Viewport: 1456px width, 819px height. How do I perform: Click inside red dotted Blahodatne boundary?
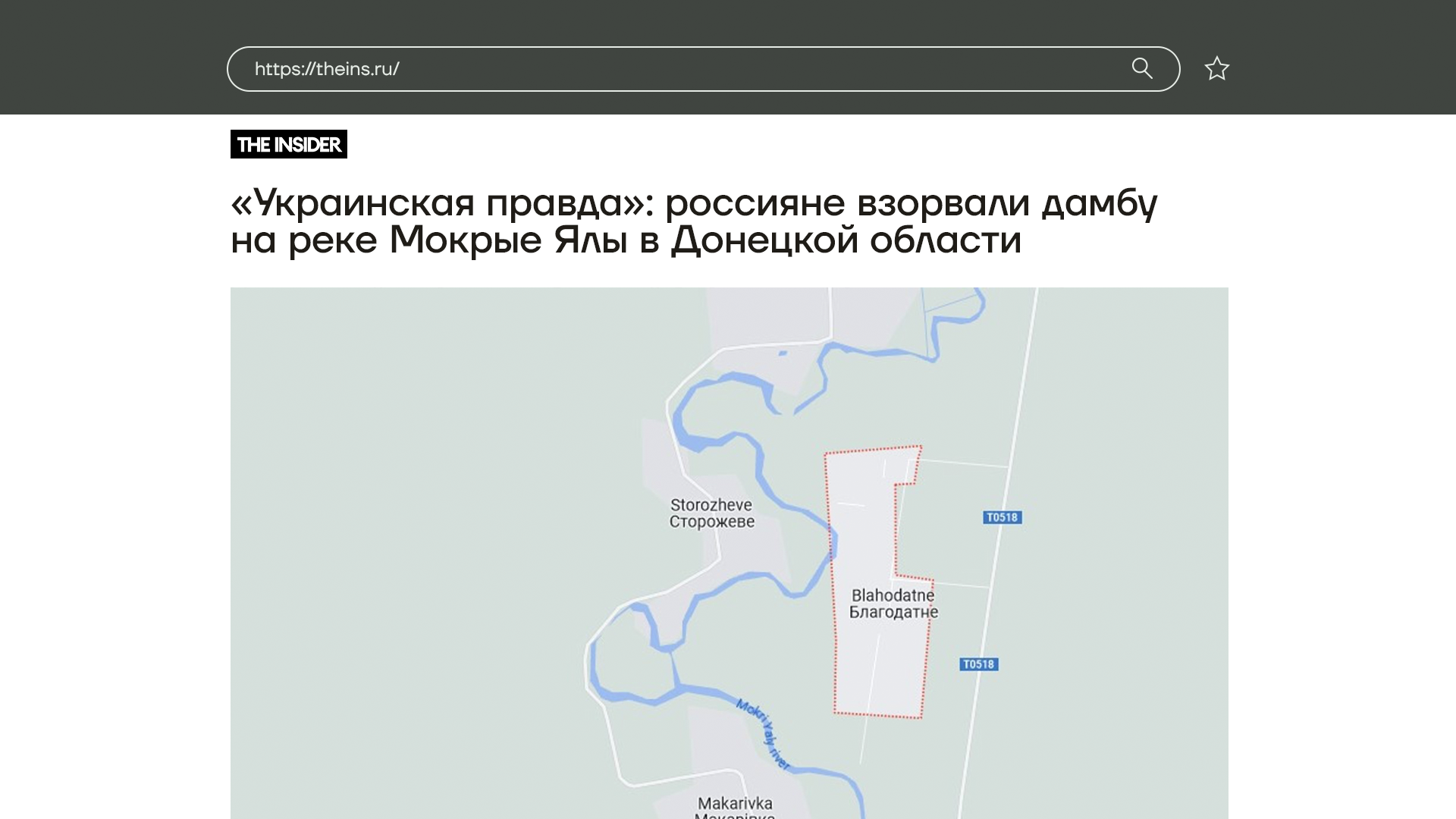[x=864, y=546]
